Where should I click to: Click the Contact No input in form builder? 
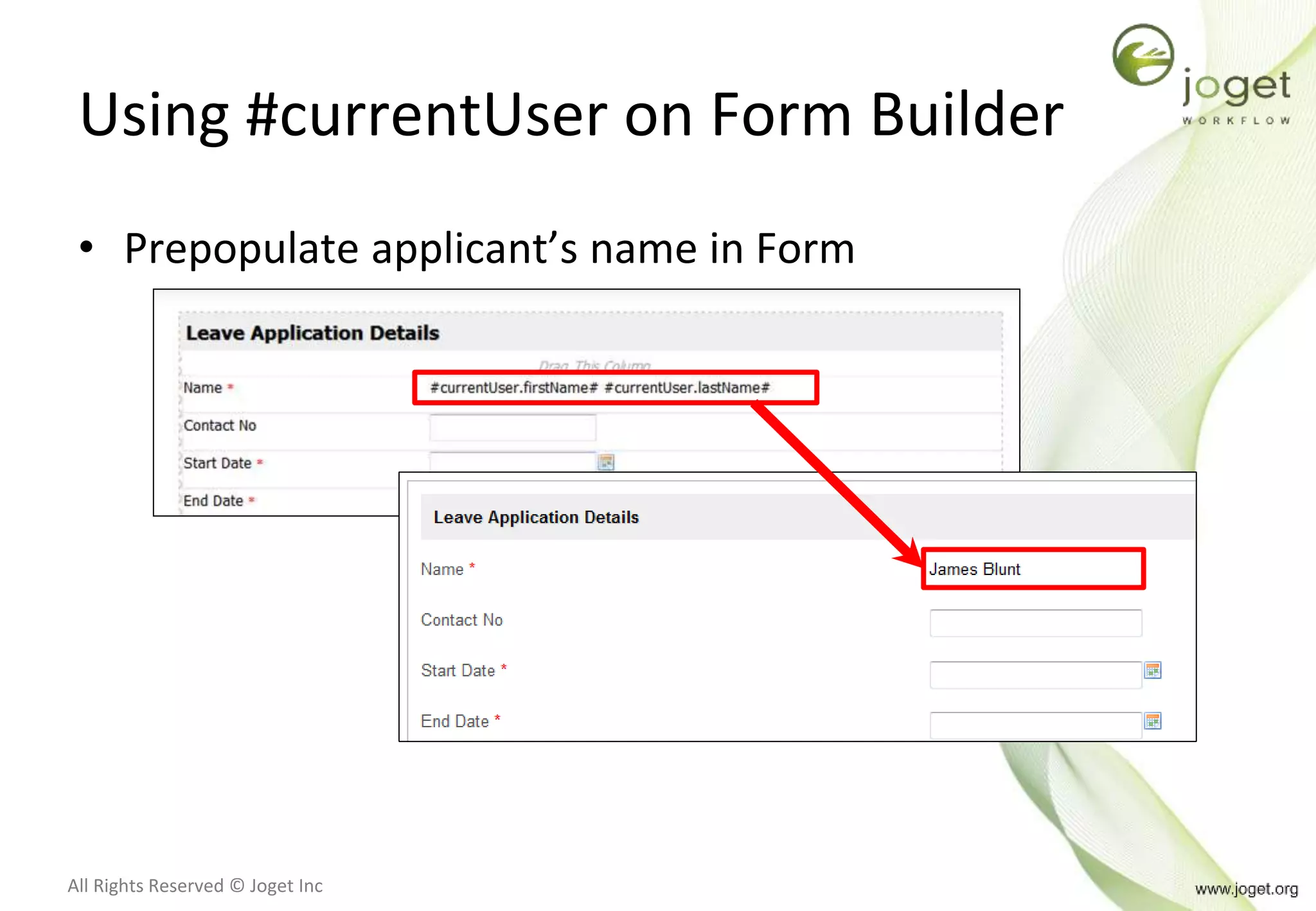click(512, 427)
